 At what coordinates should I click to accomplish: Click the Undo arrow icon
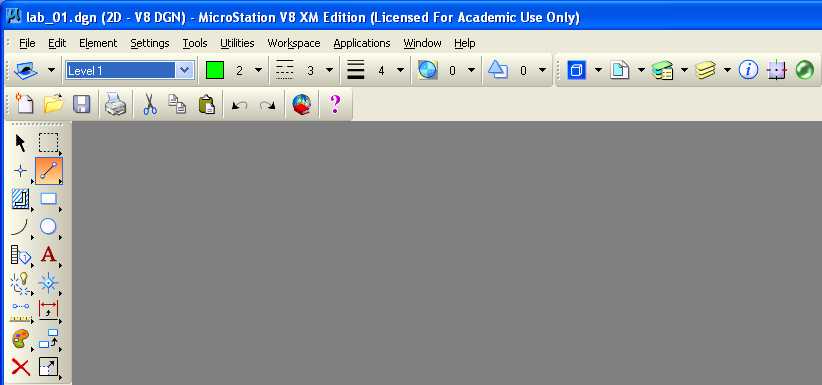[x=240, y=105]
